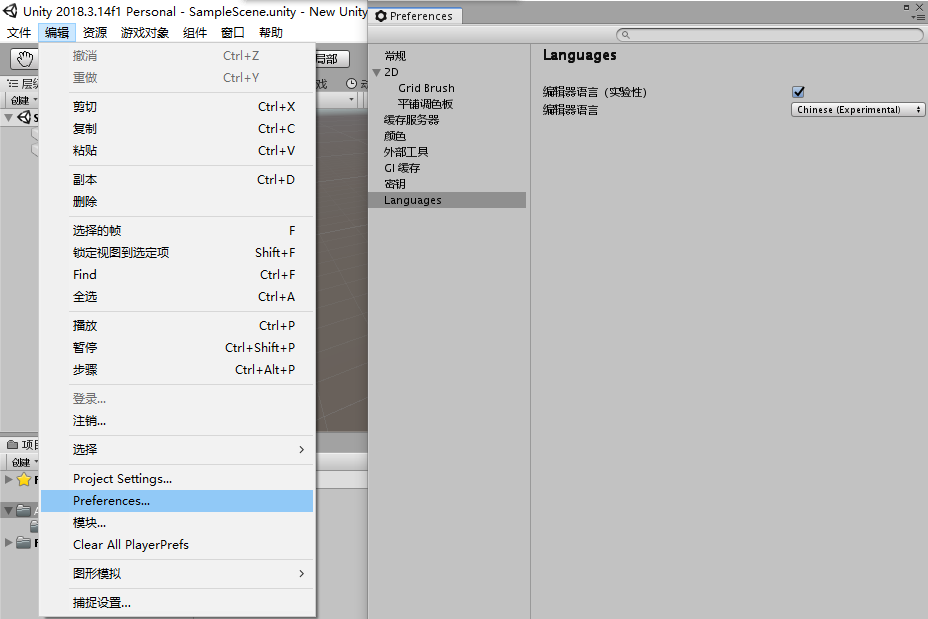Screen dimensions: 928x619
Task: Open the 窗口 menu
Action: coord(231,32)
